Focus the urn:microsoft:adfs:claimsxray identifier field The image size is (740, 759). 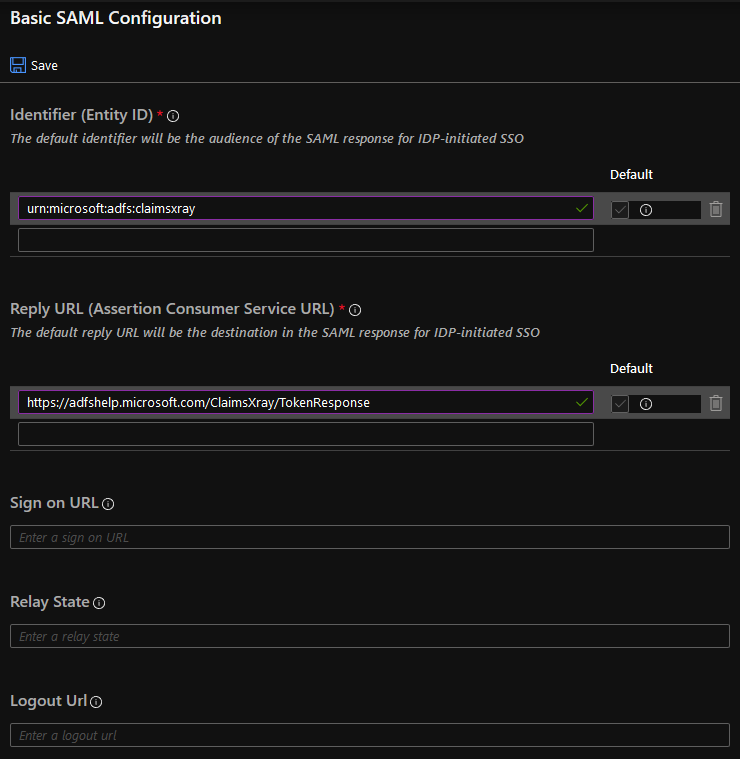[x=300, y=208]
